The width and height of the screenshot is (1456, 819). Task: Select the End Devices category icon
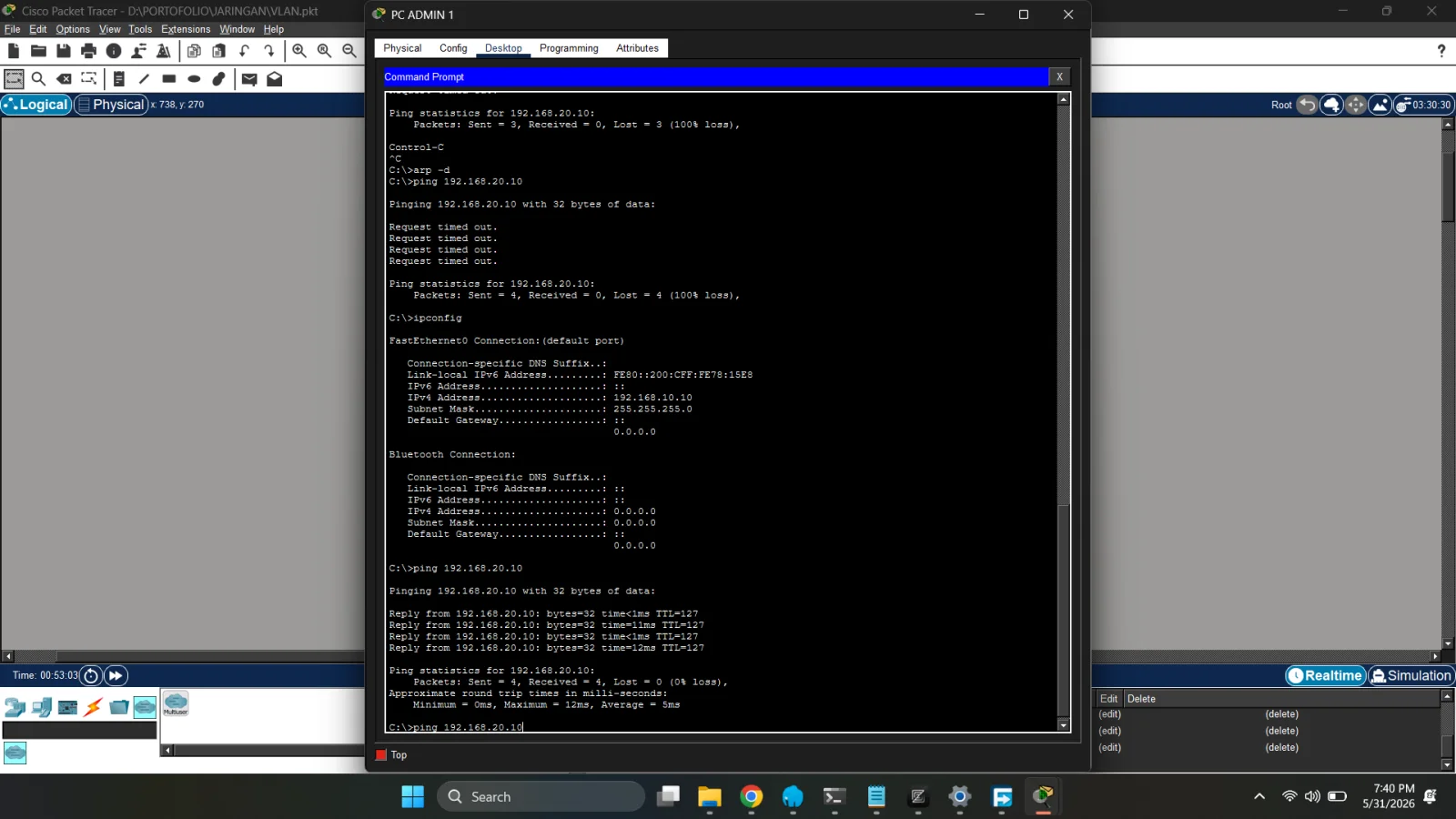[41, 707]
